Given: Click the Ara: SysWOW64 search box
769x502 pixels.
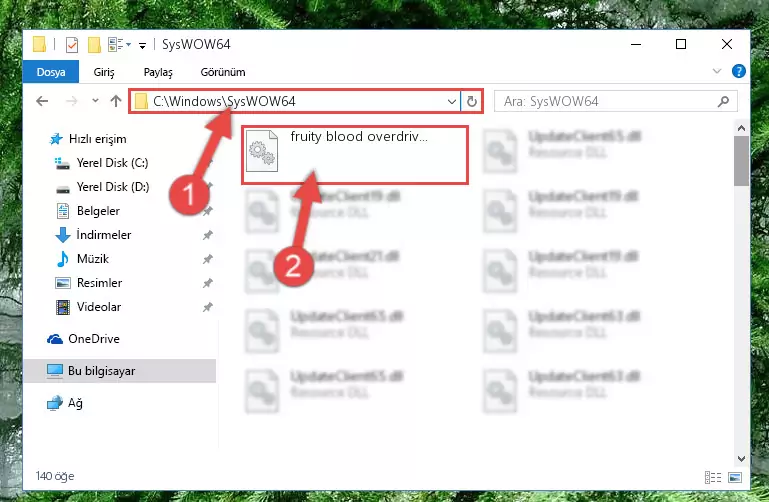Looking at the screenshot, I should click(x=615, y=101).
